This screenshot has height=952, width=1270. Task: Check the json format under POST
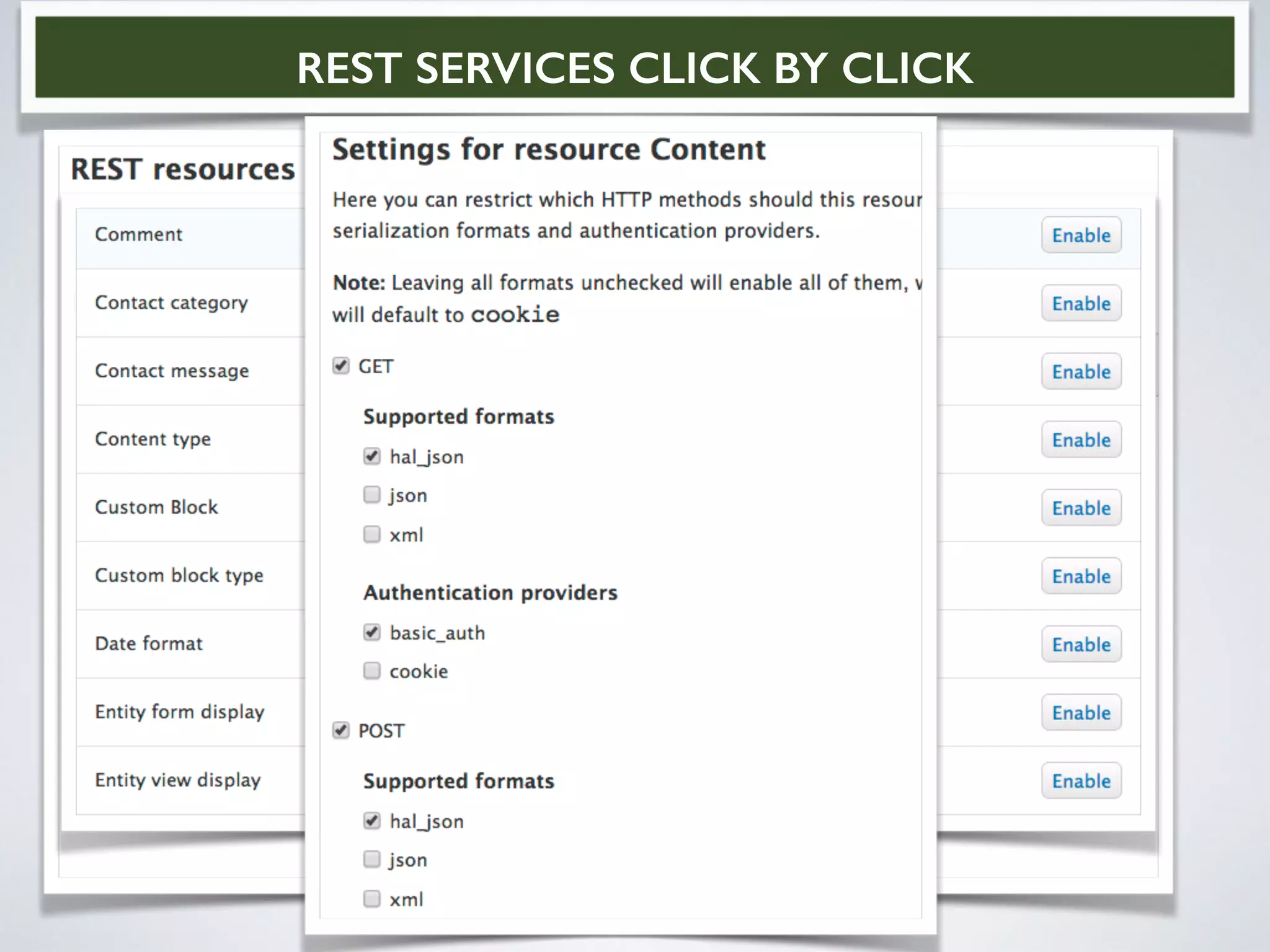click(x=372, y=859)
